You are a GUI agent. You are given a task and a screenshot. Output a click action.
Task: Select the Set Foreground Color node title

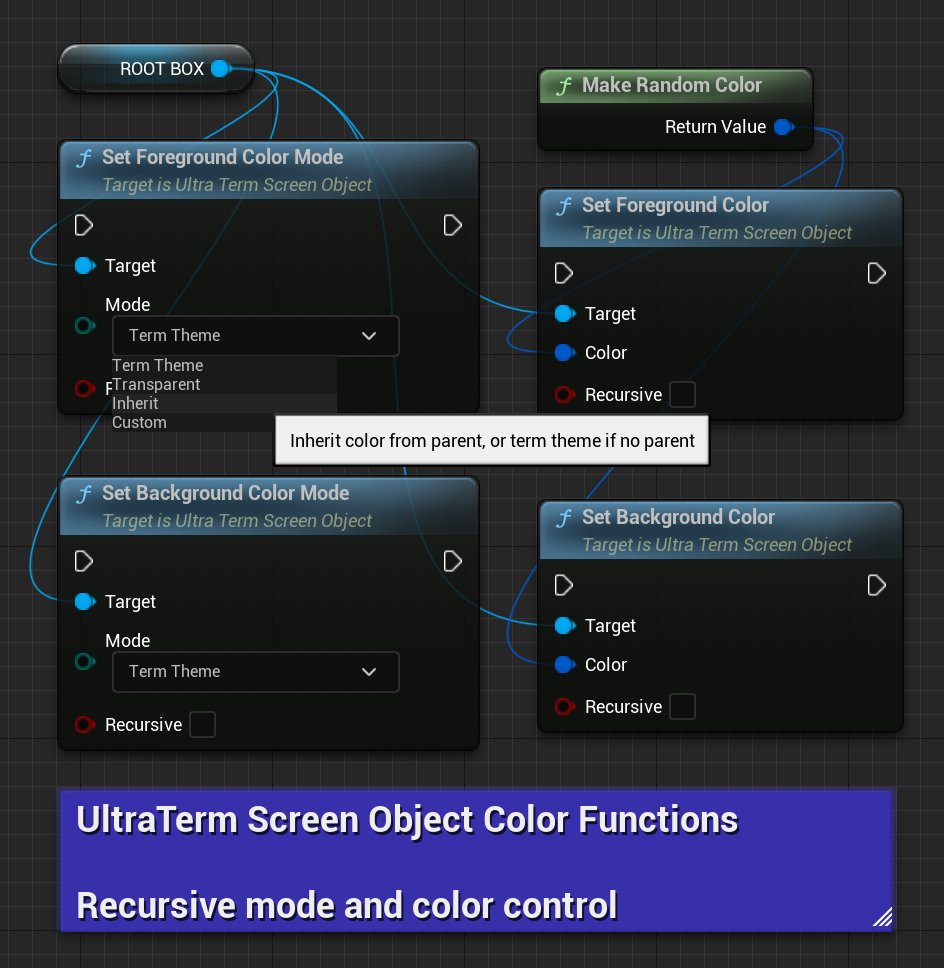coord(675,205)
